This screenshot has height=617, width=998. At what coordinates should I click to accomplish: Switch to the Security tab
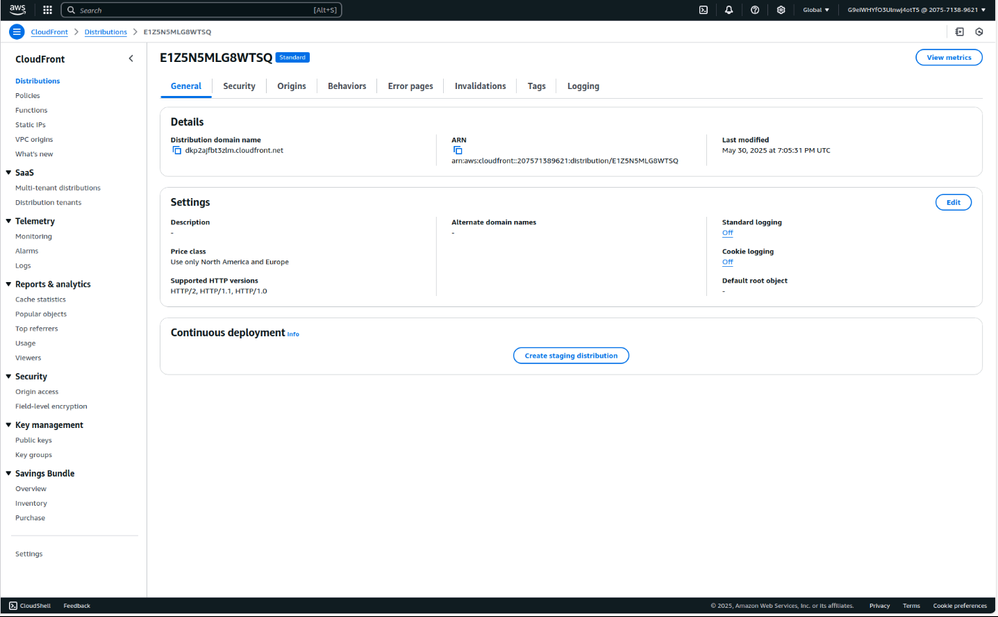tap(239, 86)
